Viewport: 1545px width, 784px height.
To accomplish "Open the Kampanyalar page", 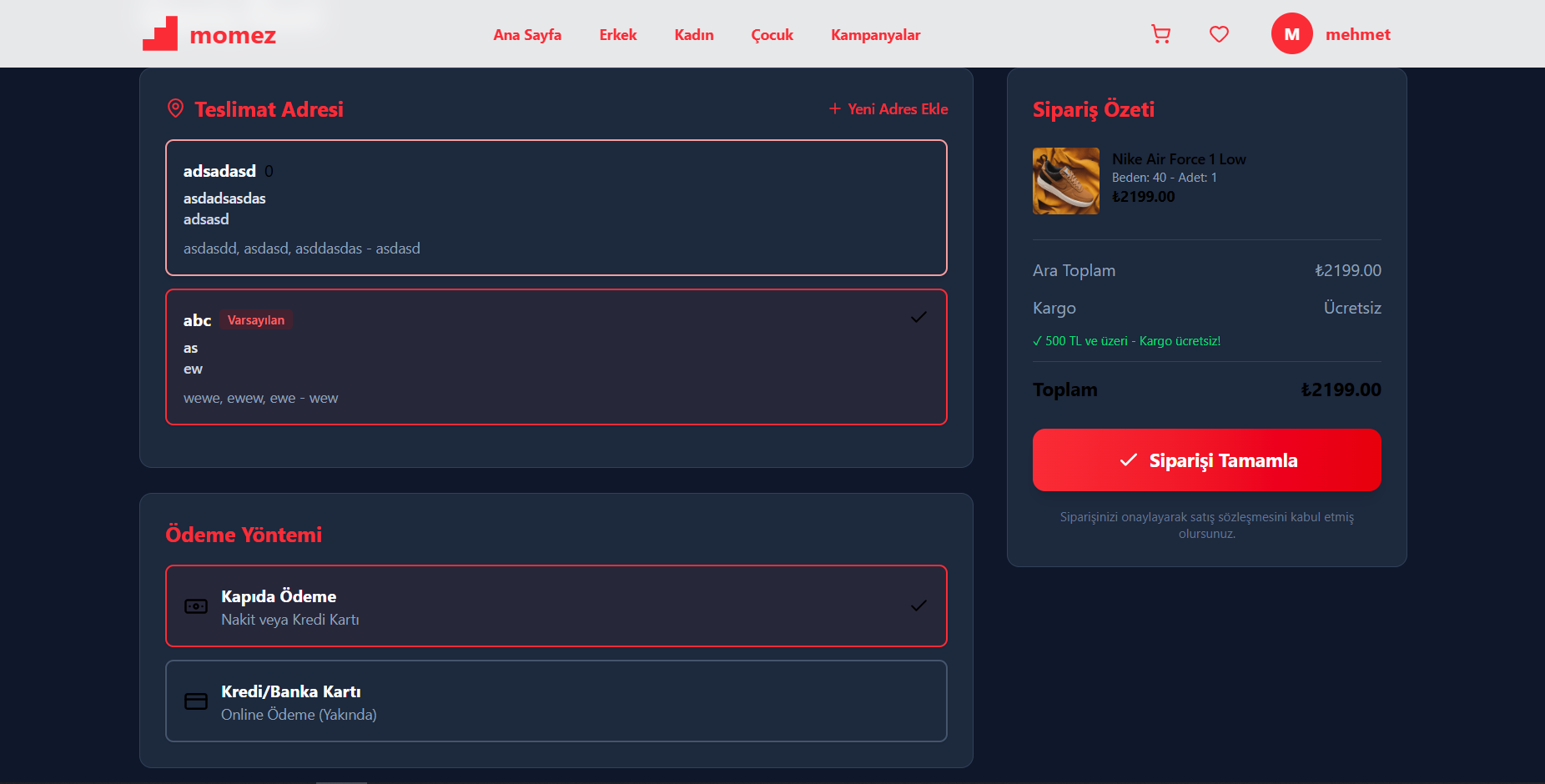I will [875, 35].
